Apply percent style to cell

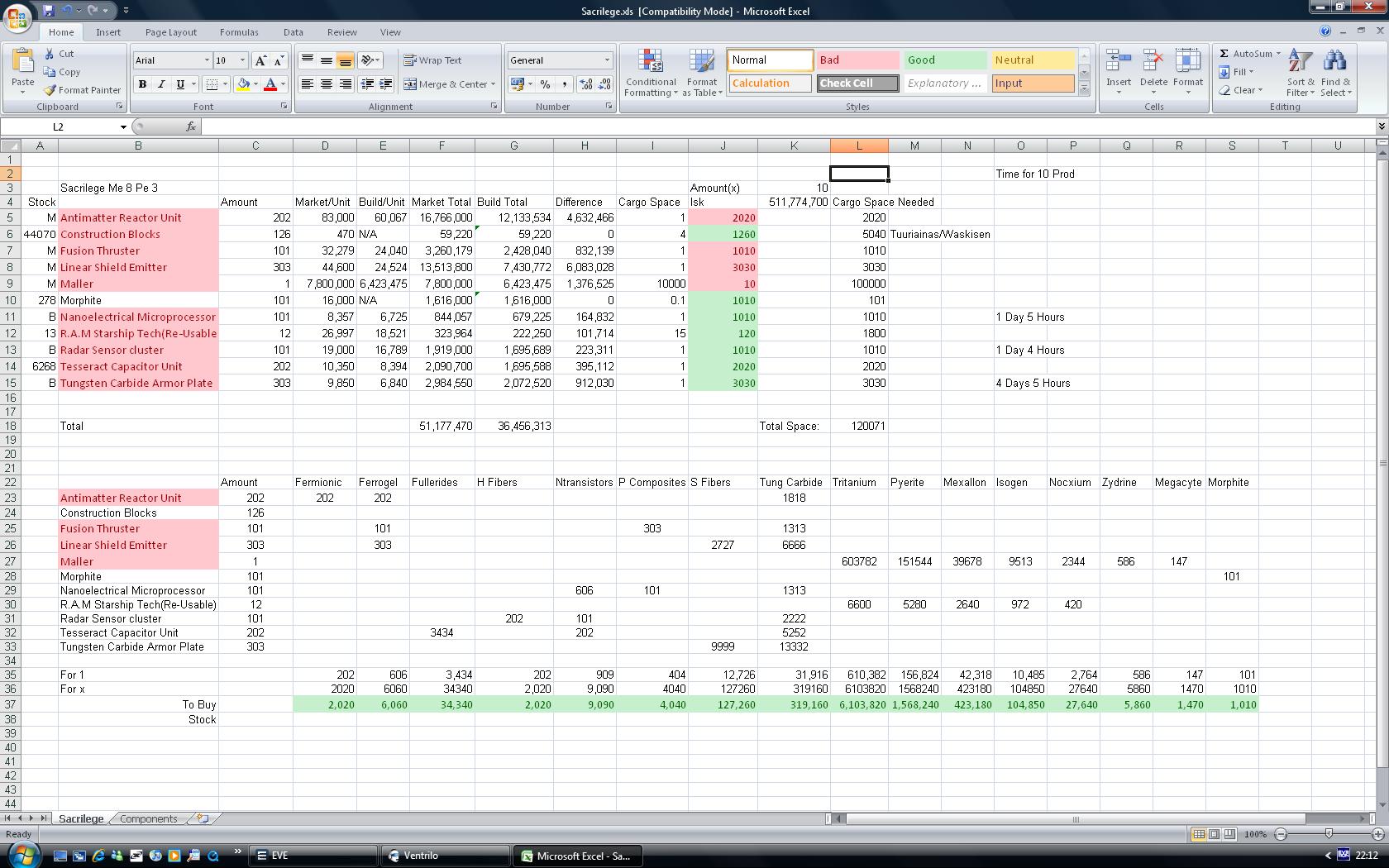pos(546,84)
